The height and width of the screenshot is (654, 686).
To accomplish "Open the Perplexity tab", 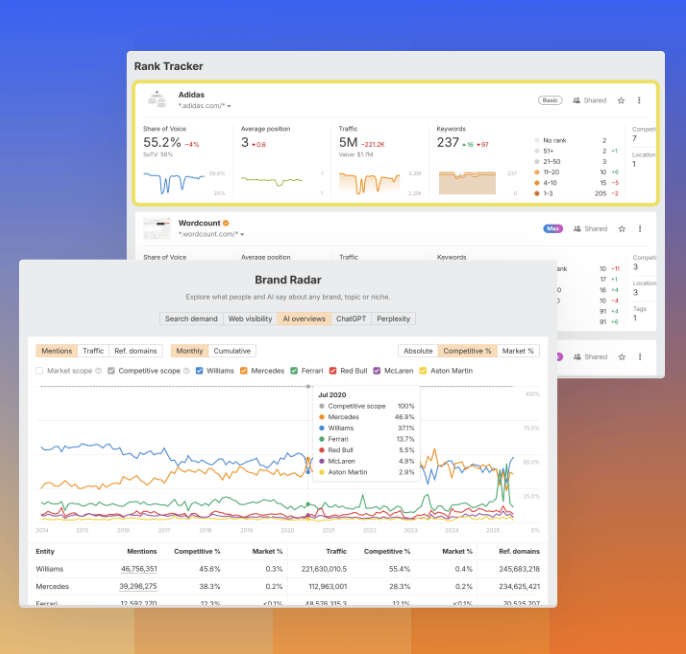I will click(x=393, y=318).
